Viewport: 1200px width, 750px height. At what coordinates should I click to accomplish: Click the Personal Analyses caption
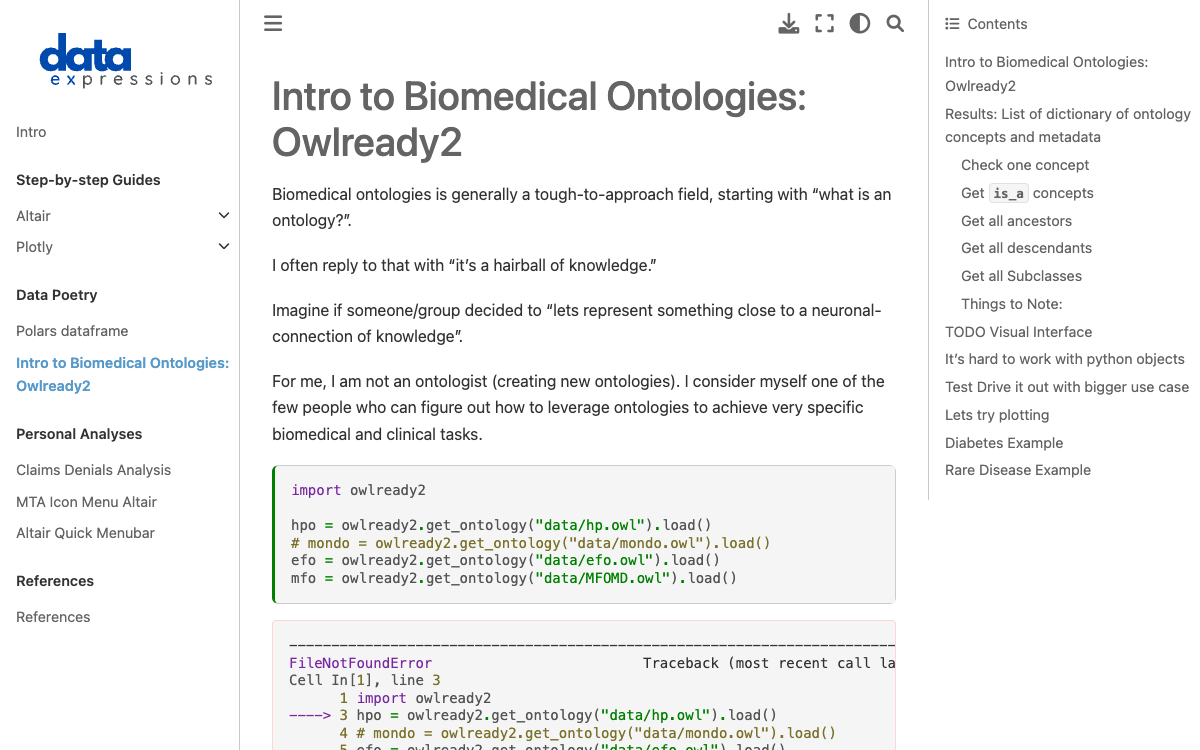(x=79, y=434)
